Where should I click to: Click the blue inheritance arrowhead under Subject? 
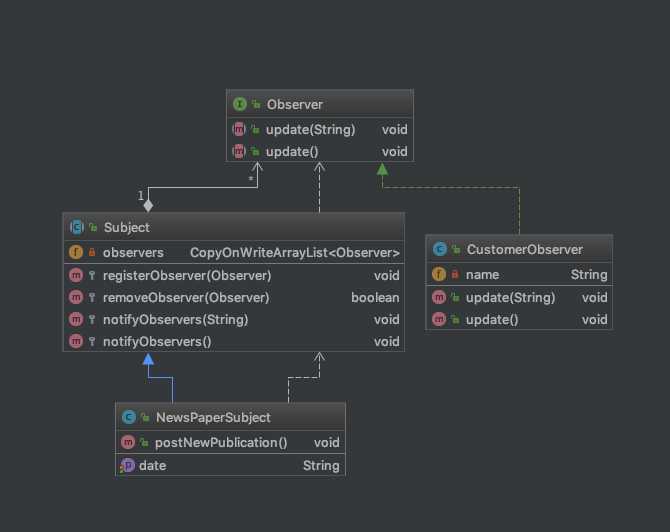[x=148, y=359]
